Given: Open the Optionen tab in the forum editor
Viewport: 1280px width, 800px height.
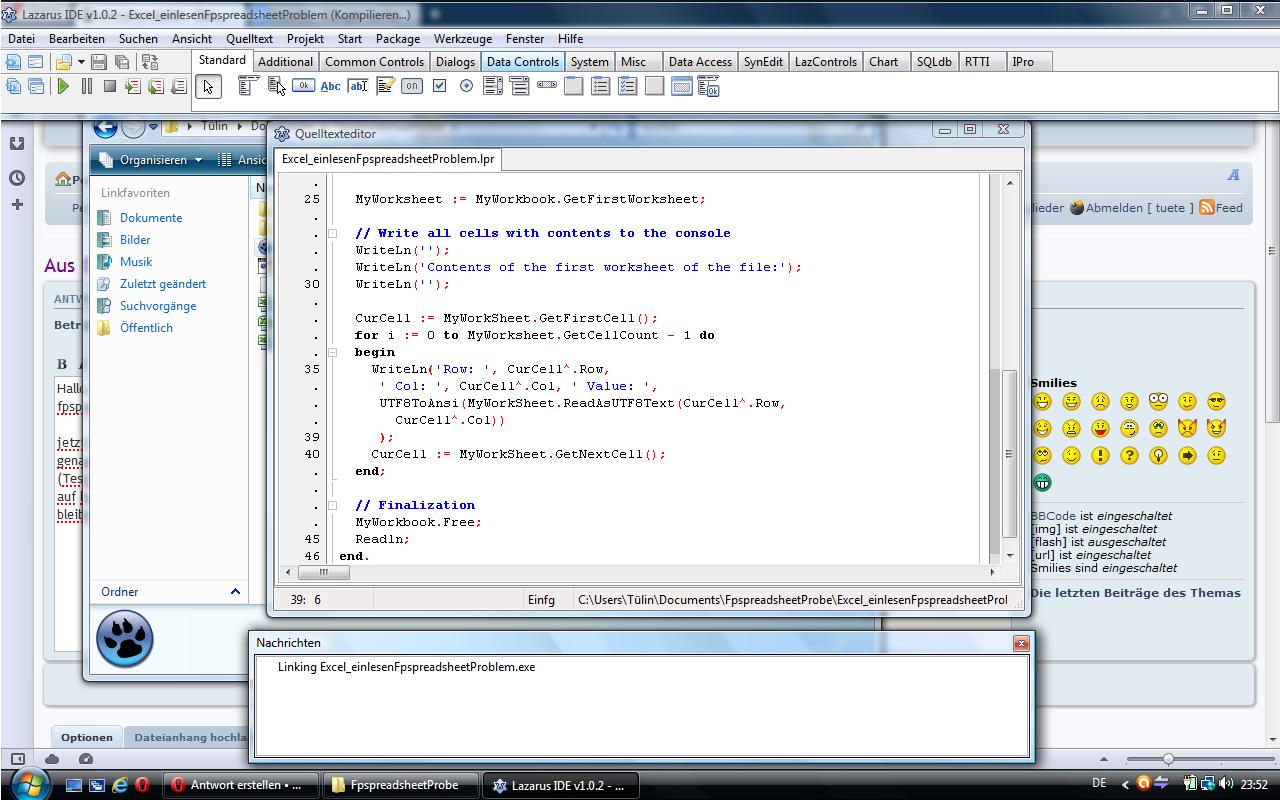Looking at the screenshot, I should click(86, 737).
